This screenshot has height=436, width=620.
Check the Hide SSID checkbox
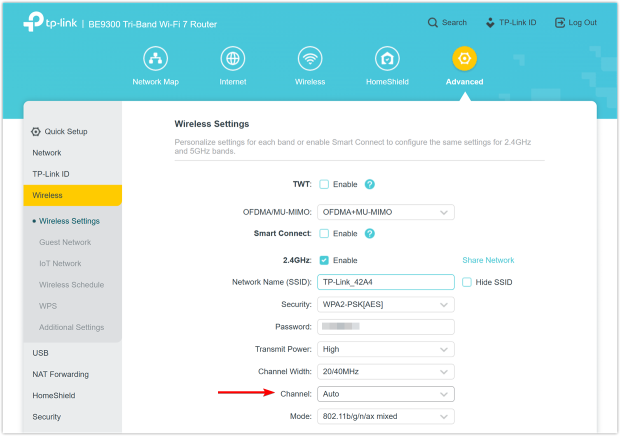tap(467, 282)
